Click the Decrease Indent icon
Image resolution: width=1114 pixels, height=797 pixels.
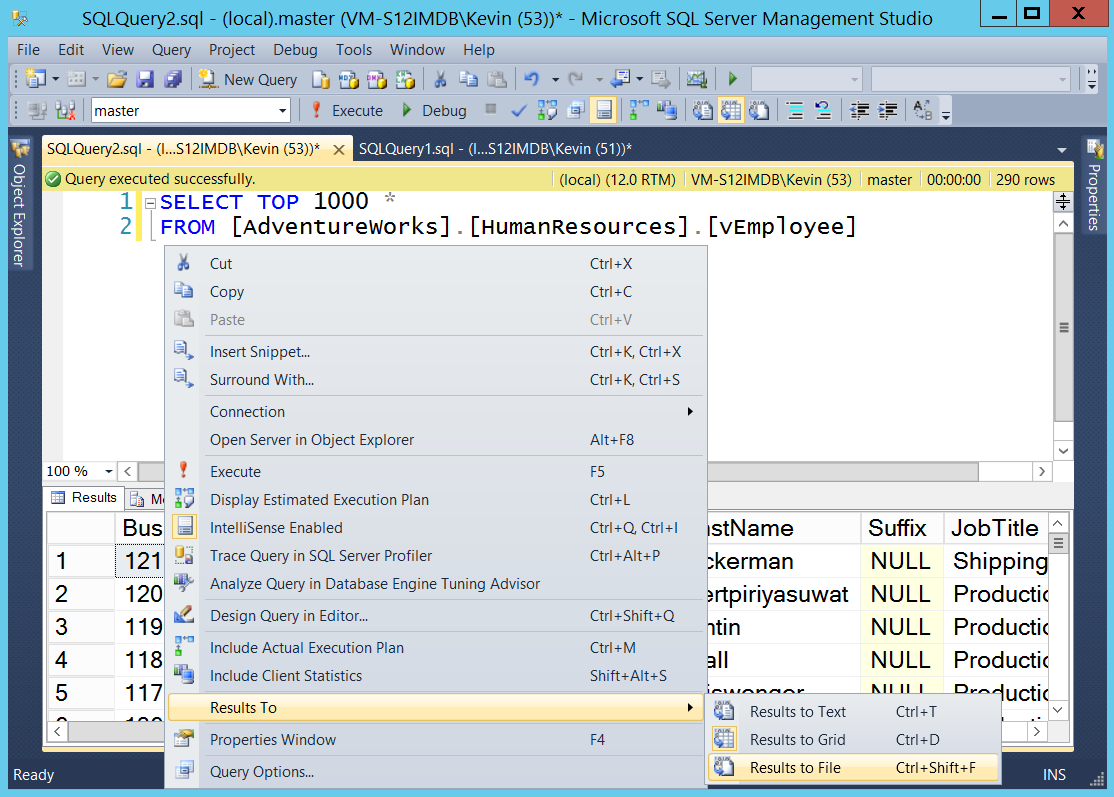point(860,111)
